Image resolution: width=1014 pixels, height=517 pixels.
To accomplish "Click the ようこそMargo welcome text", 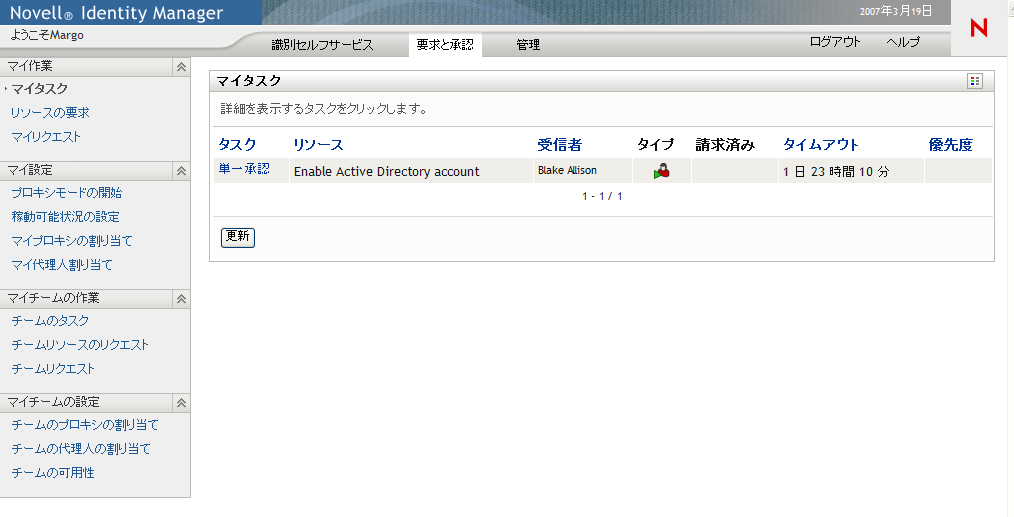I will [x=47, y=35].
